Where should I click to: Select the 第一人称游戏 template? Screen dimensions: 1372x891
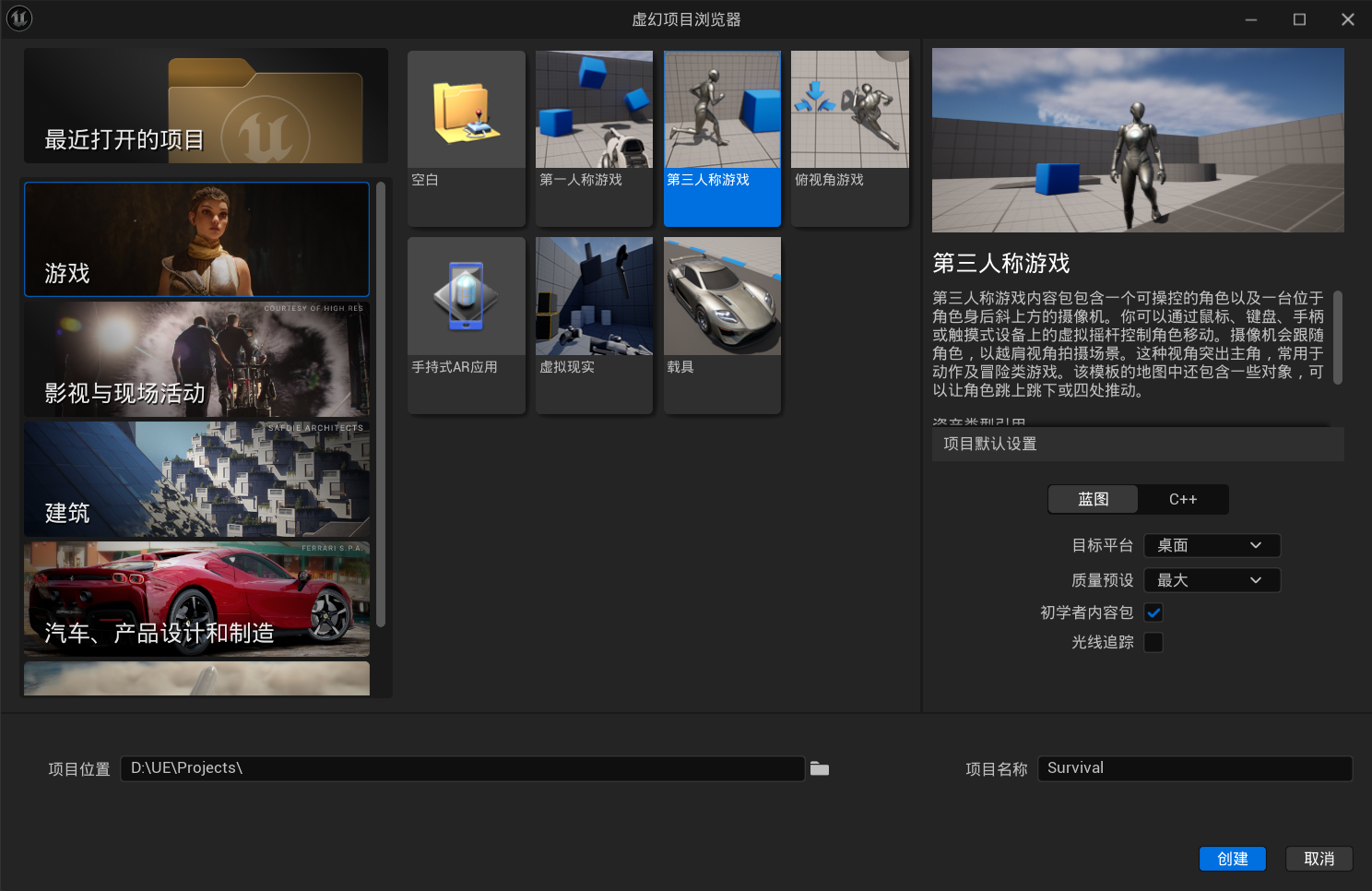tap(594, 138)
